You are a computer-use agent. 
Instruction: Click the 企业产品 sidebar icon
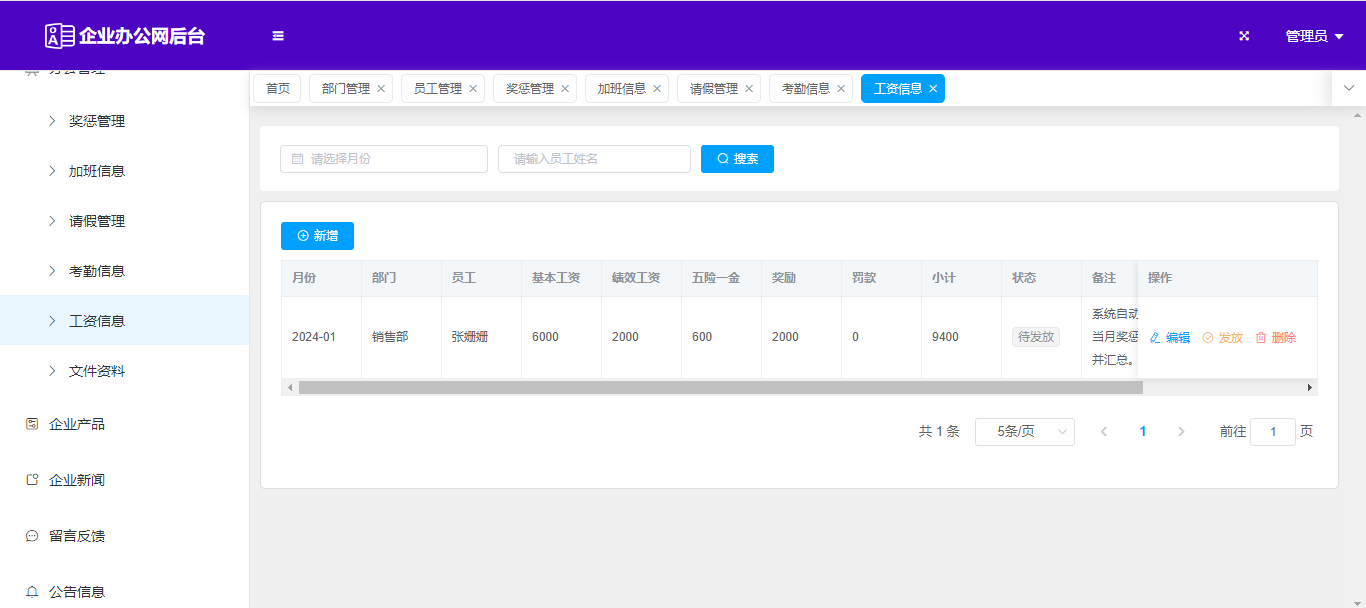coord(32,424)
